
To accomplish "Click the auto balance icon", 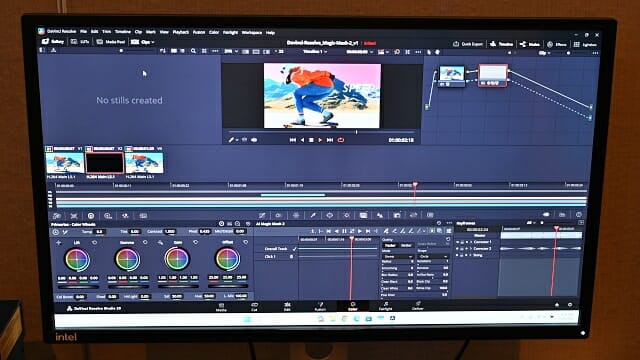I will [x=56, y=232].
